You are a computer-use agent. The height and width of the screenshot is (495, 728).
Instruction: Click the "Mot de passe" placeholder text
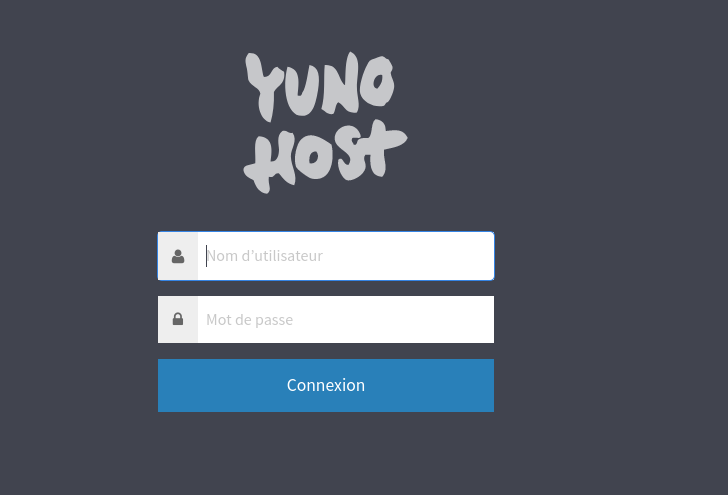[249, 320]
